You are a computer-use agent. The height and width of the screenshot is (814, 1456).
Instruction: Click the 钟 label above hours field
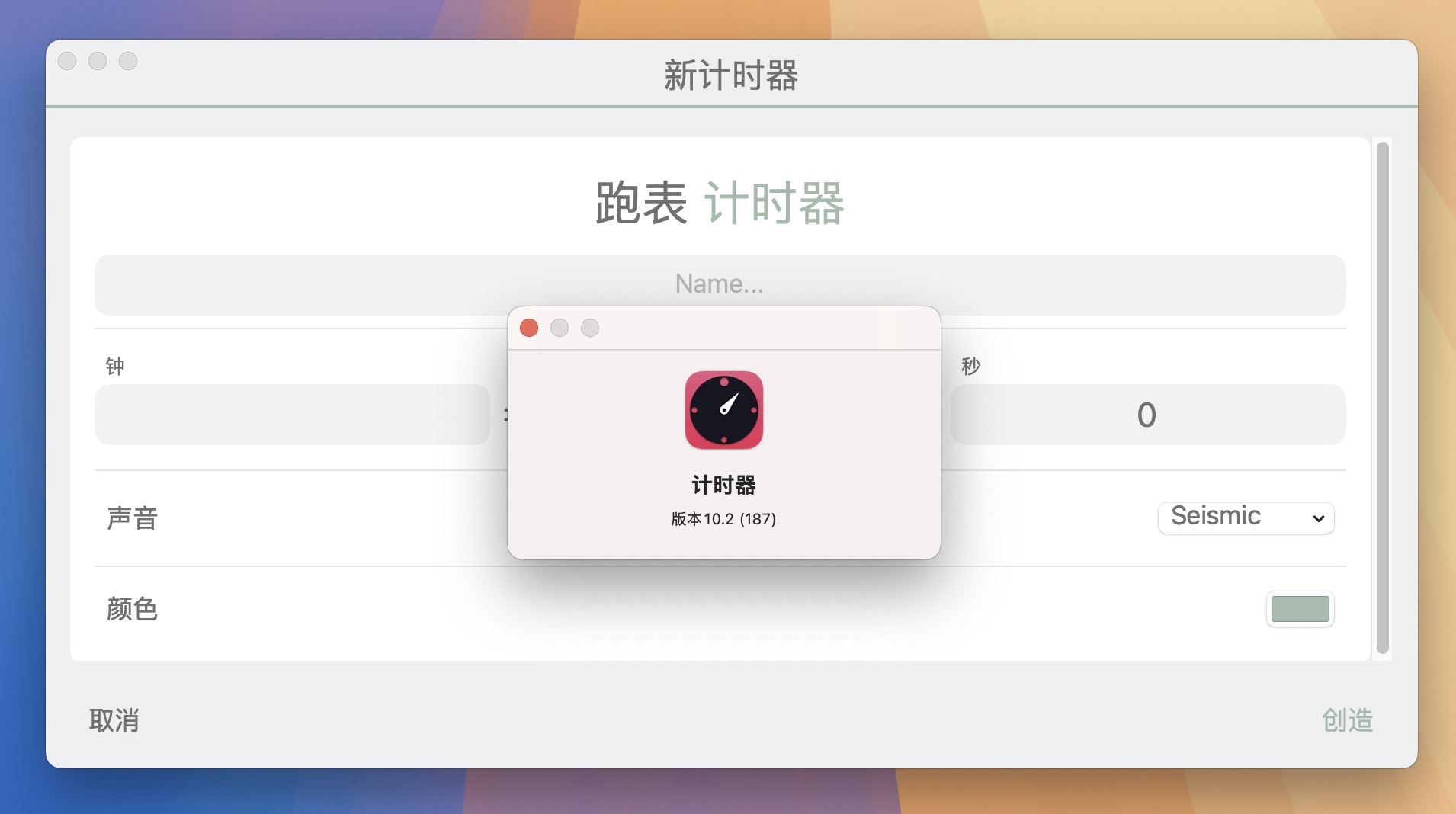click(115, 367)
